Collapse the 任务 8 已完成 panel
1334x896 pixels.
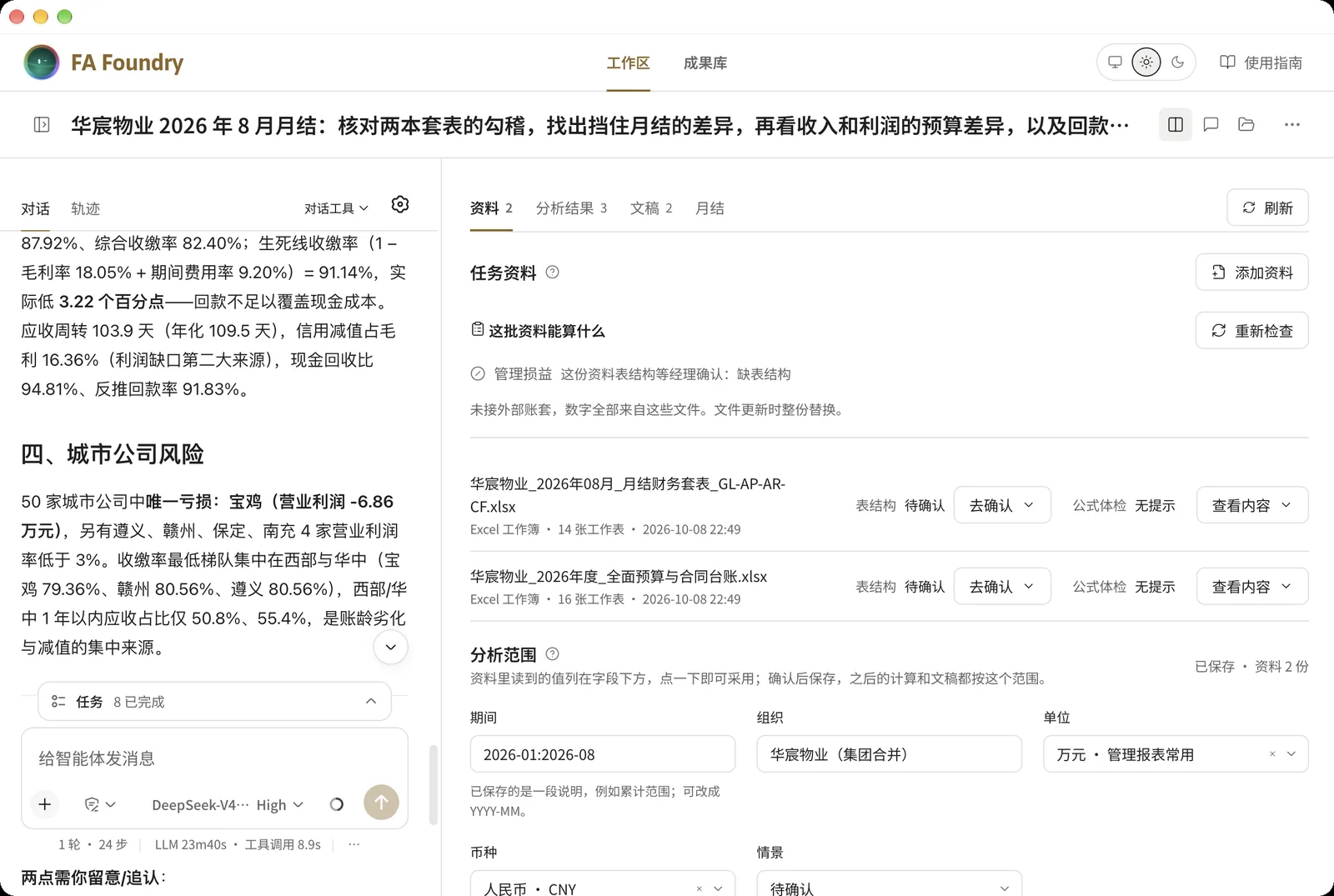click(x=371, y=702)
